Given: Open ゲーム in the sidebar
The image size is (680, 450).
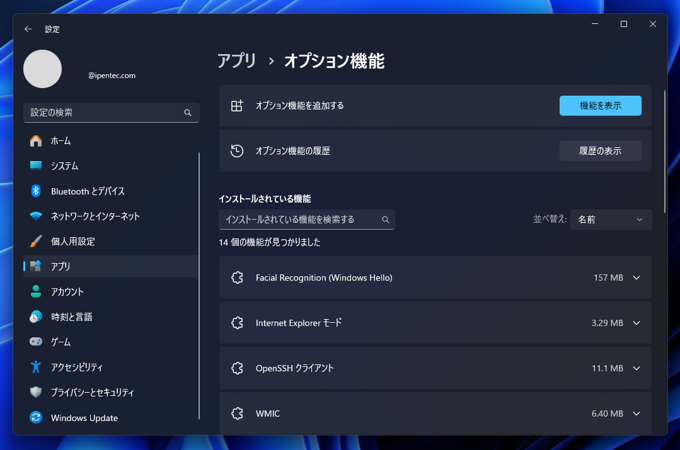Looking at the screenshot, I should pyautogui.click(x=111, y=342).
